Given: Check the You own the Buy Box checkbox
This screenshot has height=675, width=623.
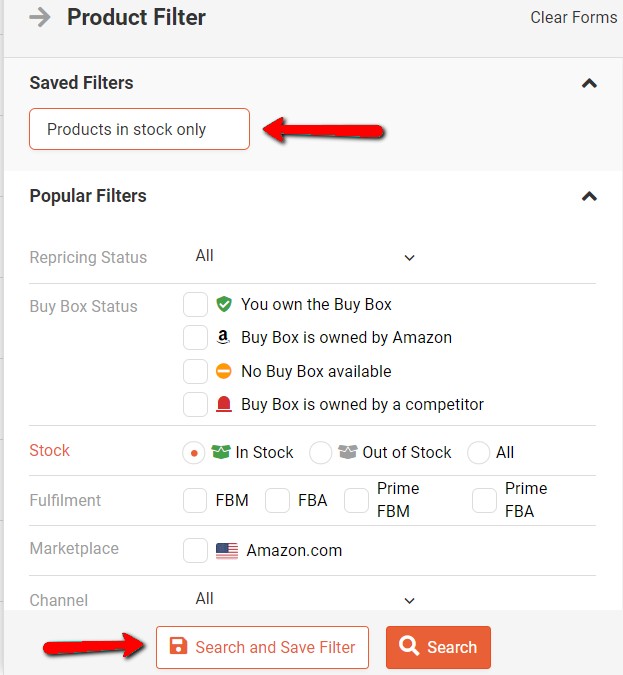Looking at the screenshot, I should 195,304.
